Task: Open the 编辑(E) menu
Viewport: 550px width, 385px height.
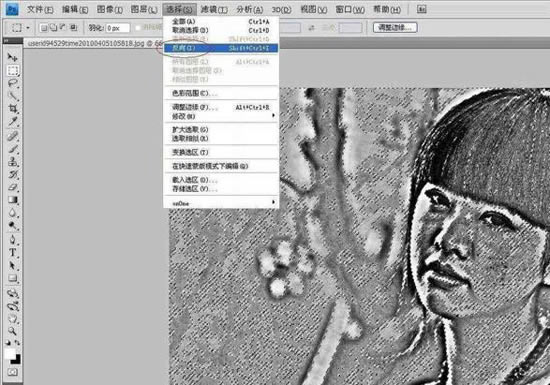Action: (x=75, y=9)
